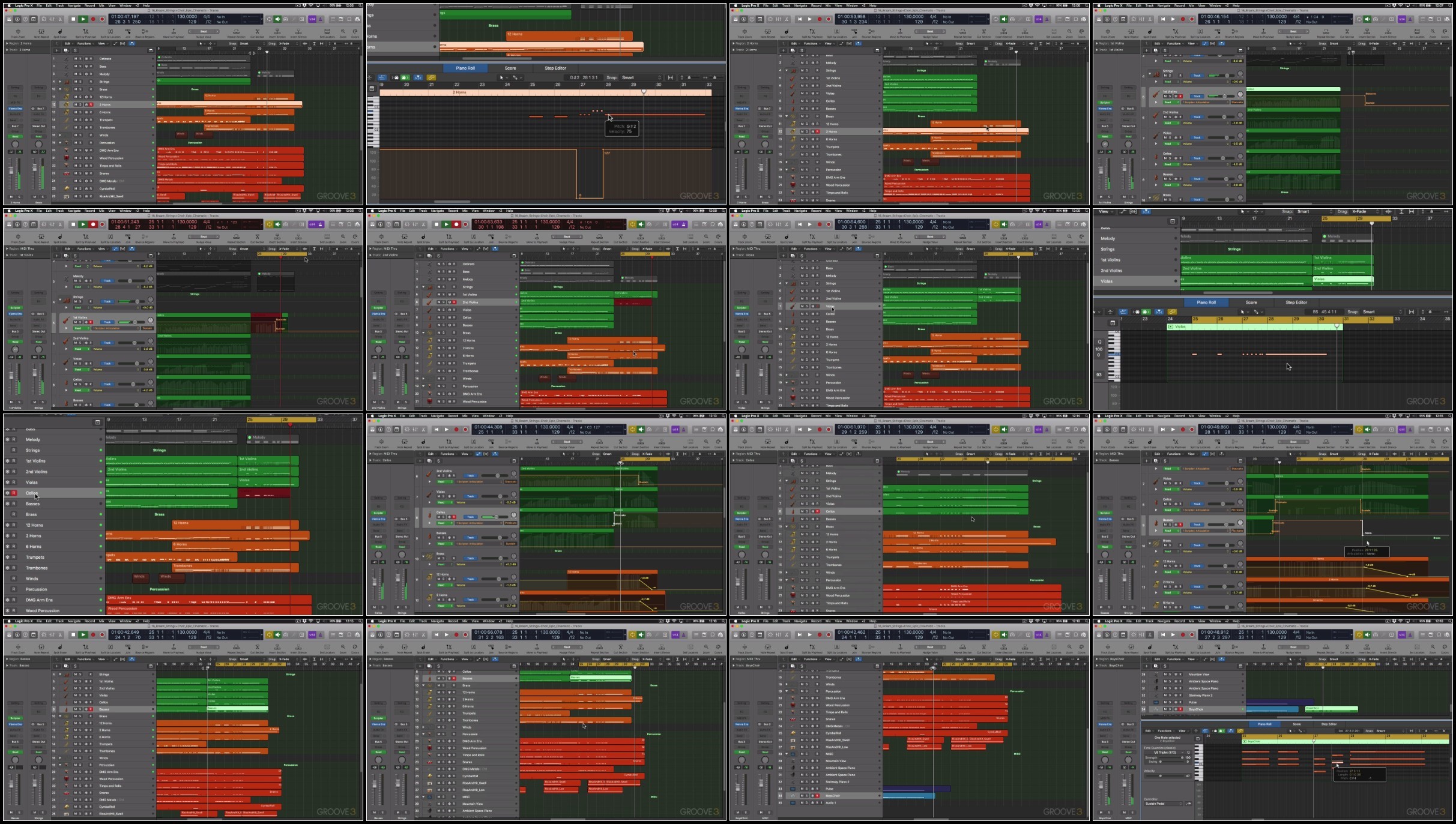Viewport: 1456px width, 824px height.
Task: Toggle blue automation icon in 2 Horns piano roll
Action: click(382, 77)
